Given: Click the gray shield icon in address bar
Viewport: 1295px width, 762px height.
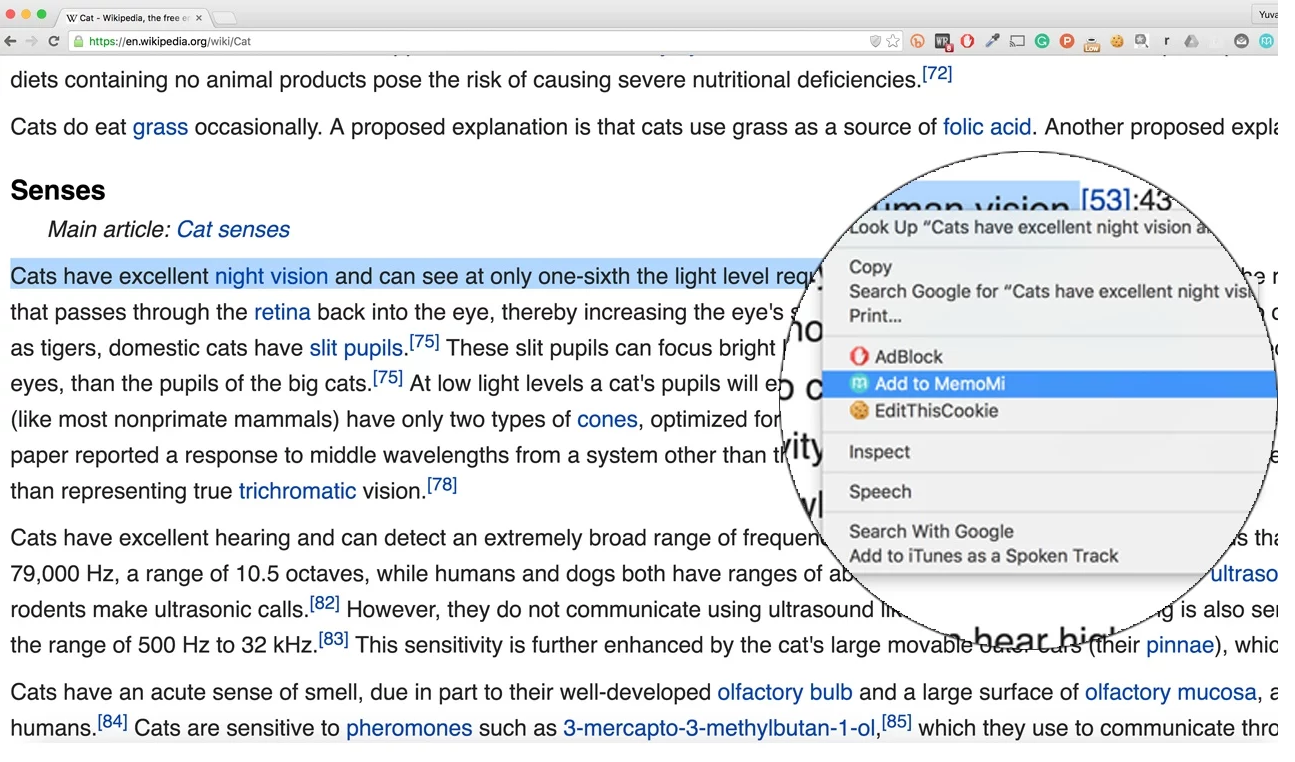Looking at the screenshot, I should pos(875,41).
